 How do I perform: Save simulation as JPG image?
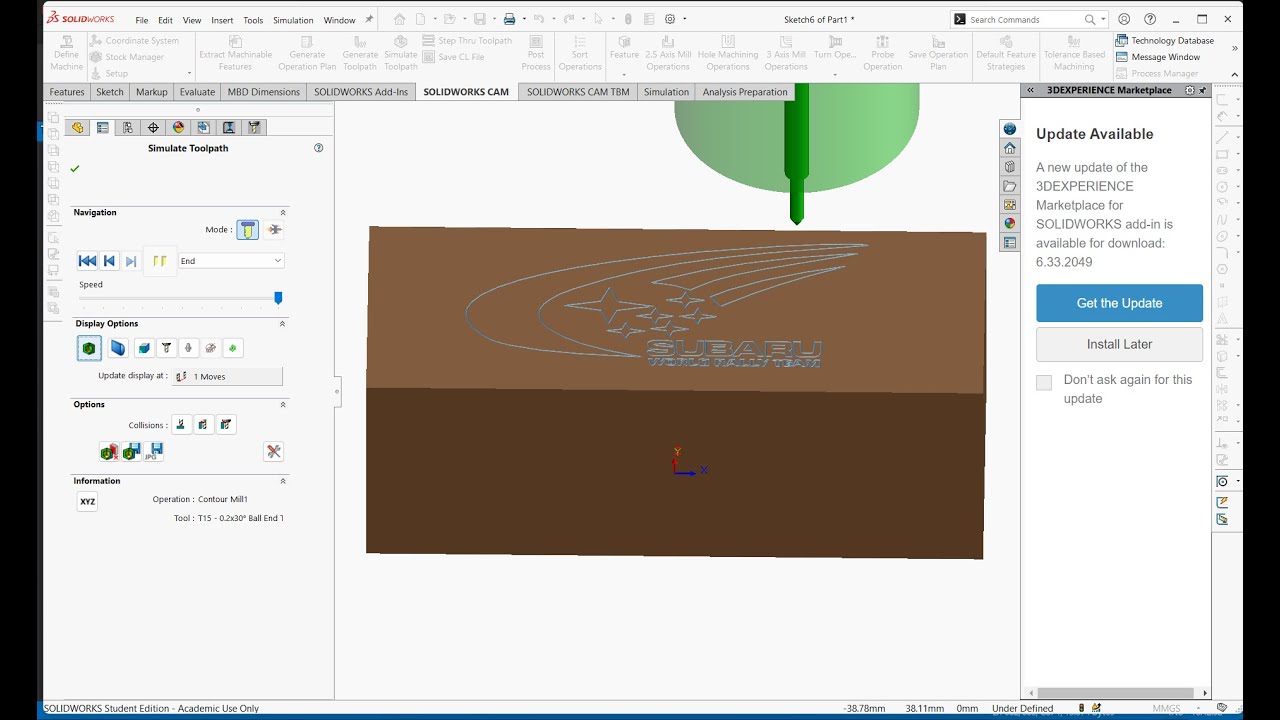[x=153, y=452]
